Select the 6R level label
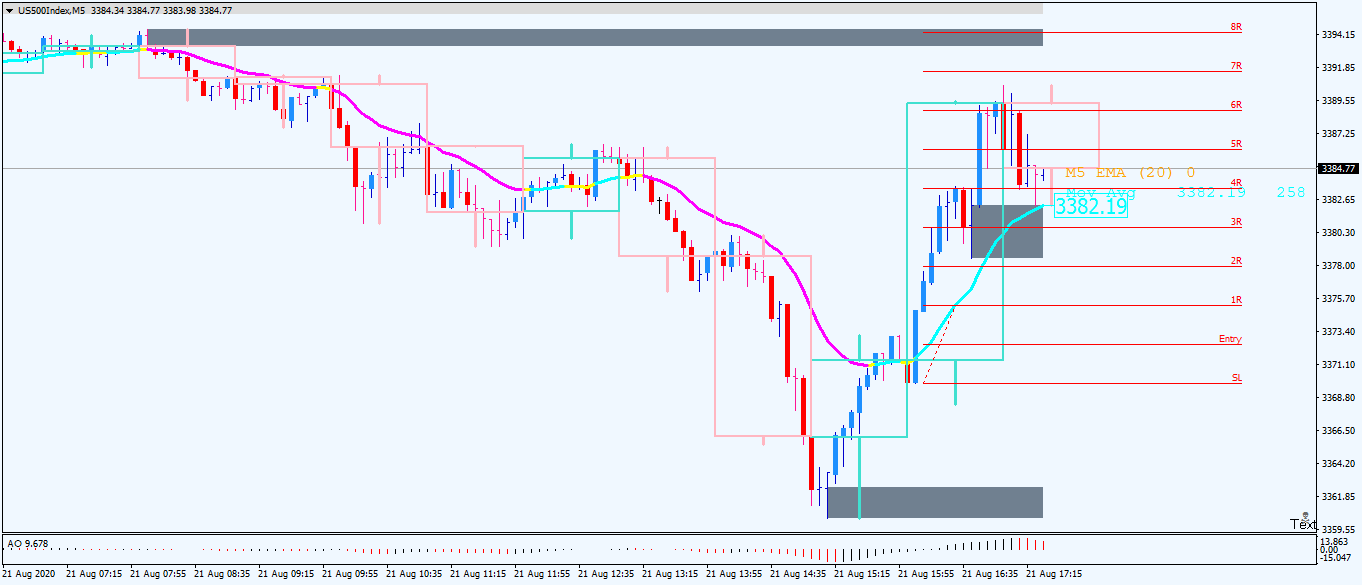1362x585 pixels. 1236,105
